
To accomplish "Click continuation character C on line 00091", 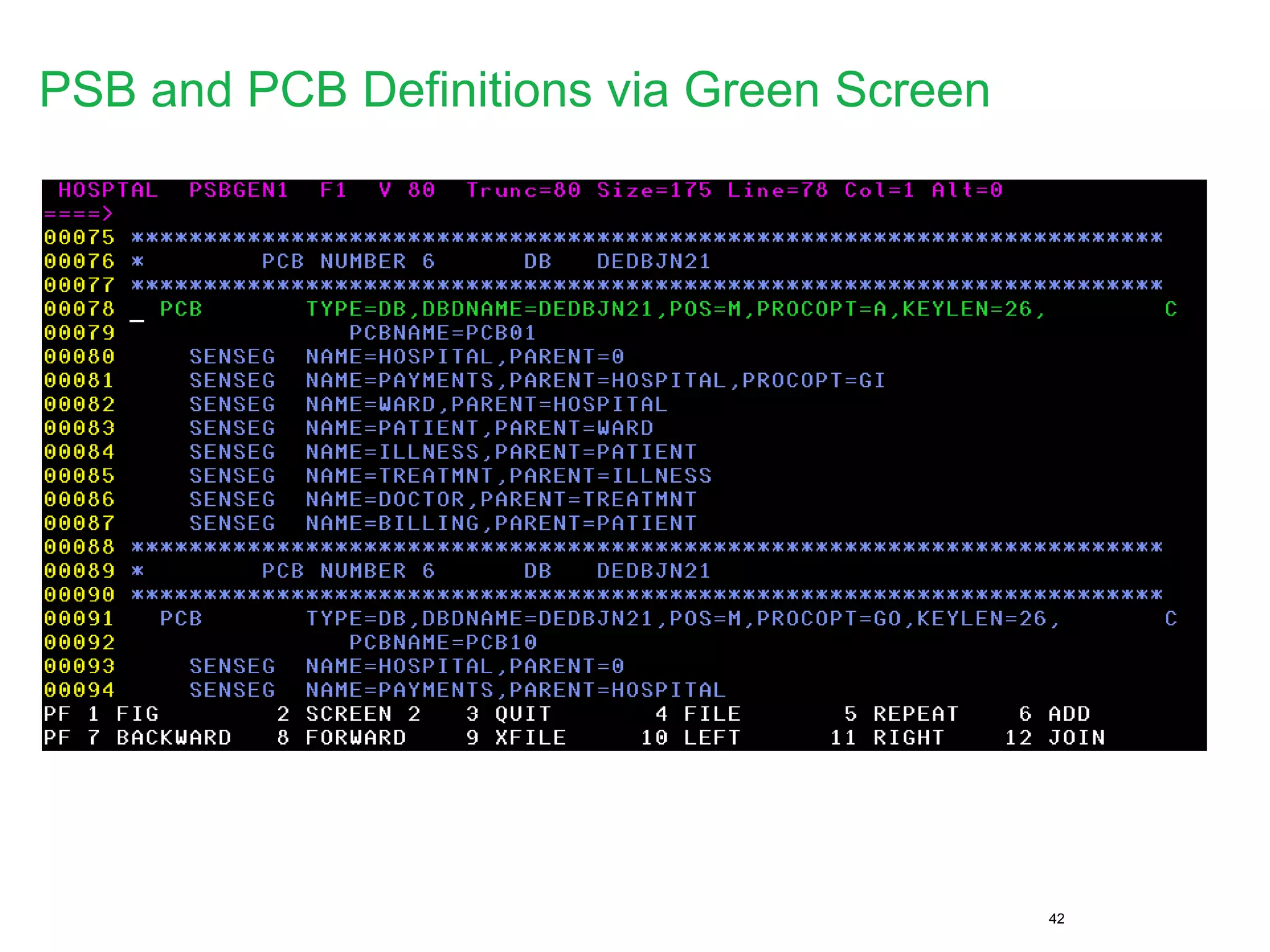I will tap(1171, 619).
